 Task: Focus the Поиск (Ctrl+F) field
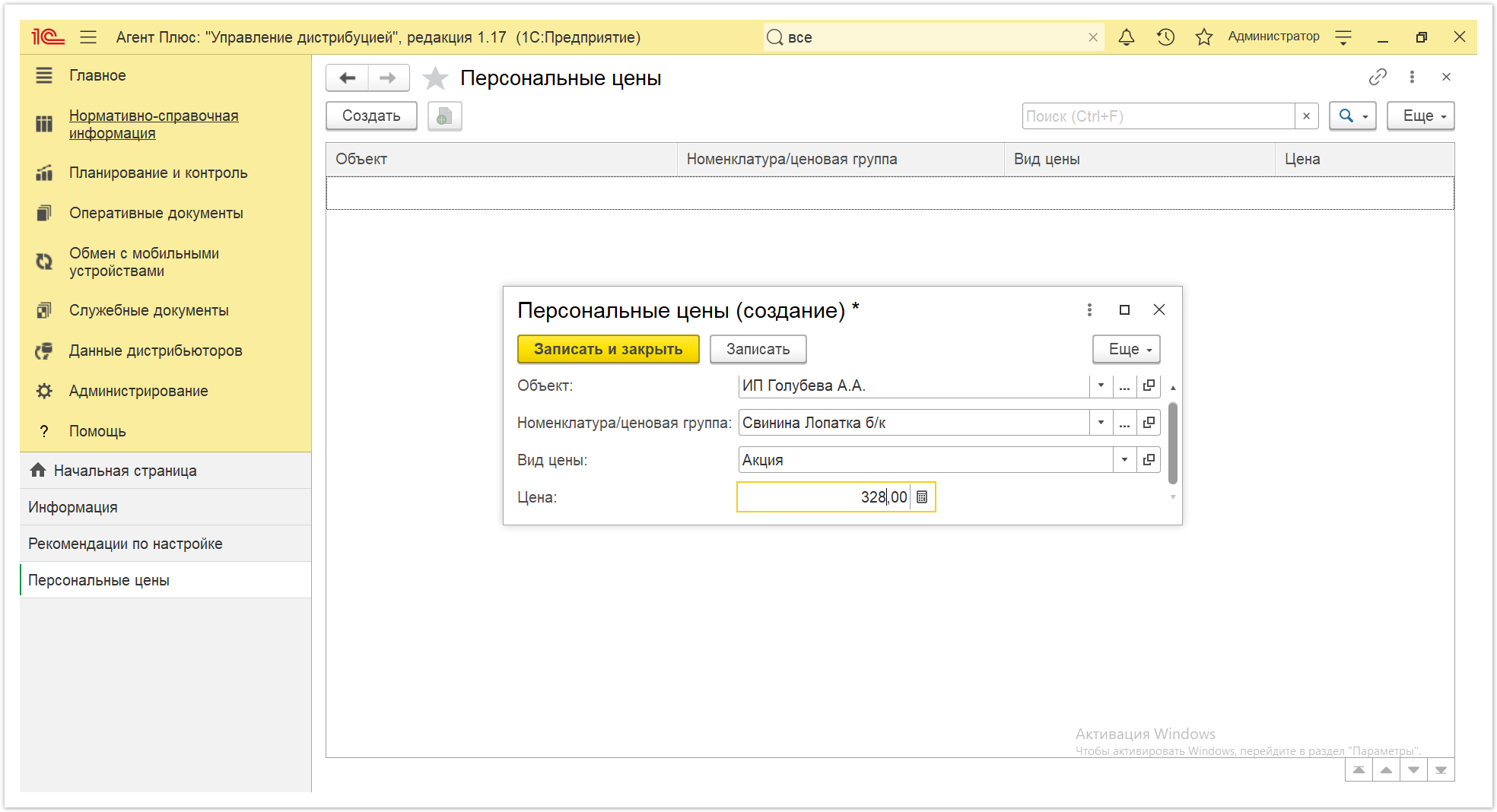(1159, 116)
